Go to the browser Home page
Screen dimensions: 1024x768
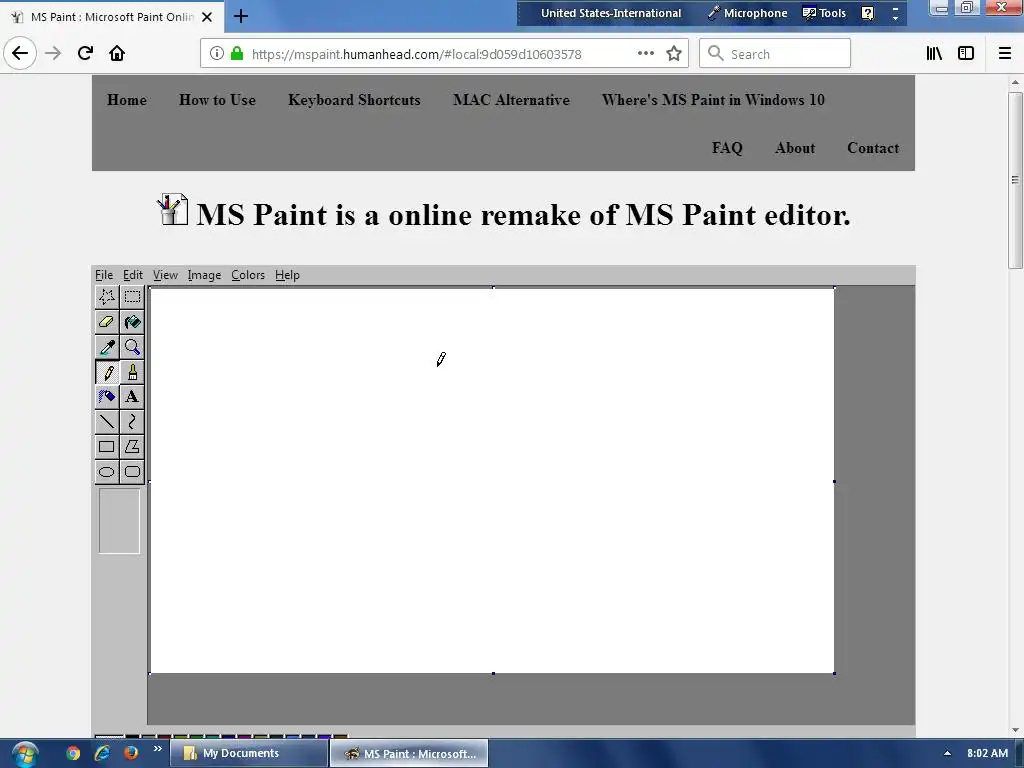117,53
